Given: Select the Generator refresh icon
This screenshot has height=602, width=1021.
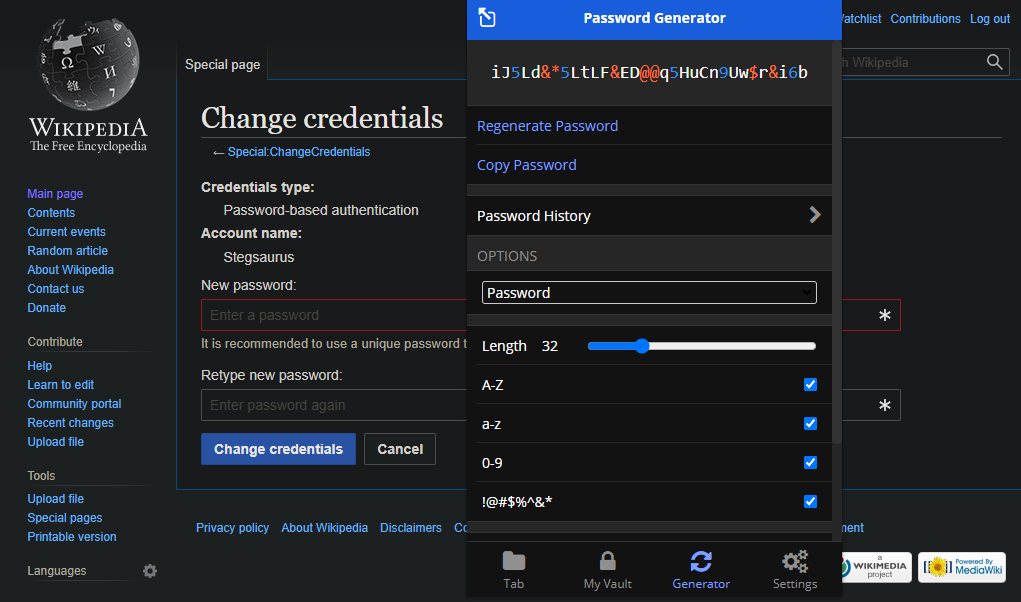Looking at the screenshot, I should click(701, 561).
